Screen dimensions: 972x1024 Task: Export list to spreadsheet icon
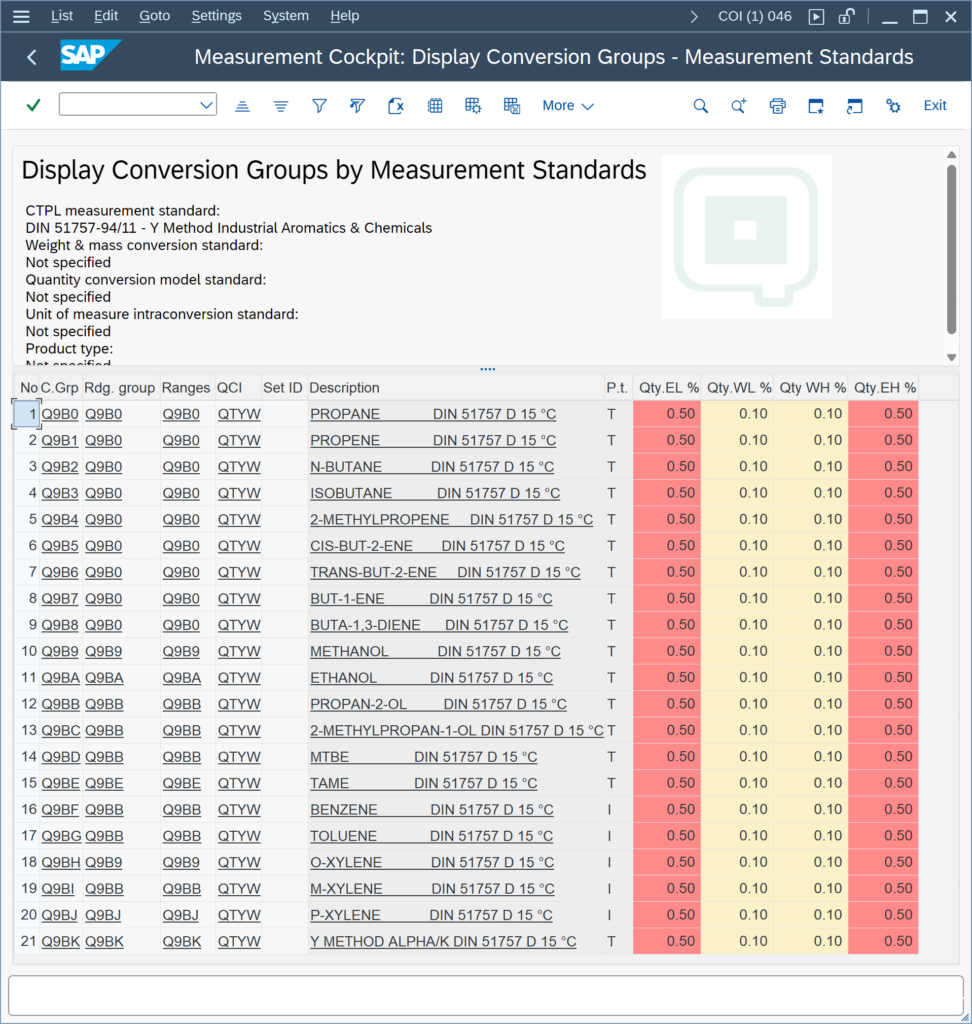click(x=396, y=106)
